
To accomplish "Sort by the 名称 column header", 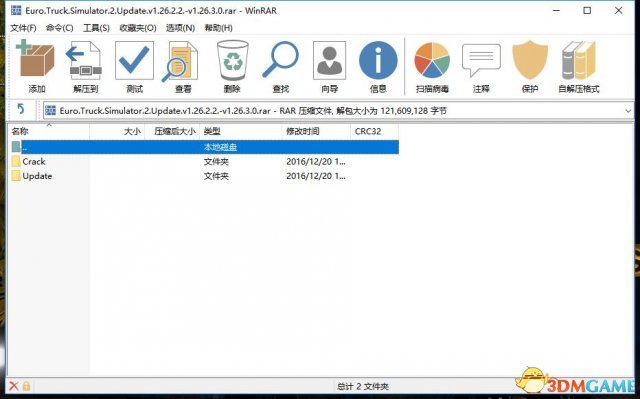I will (49, 131).
